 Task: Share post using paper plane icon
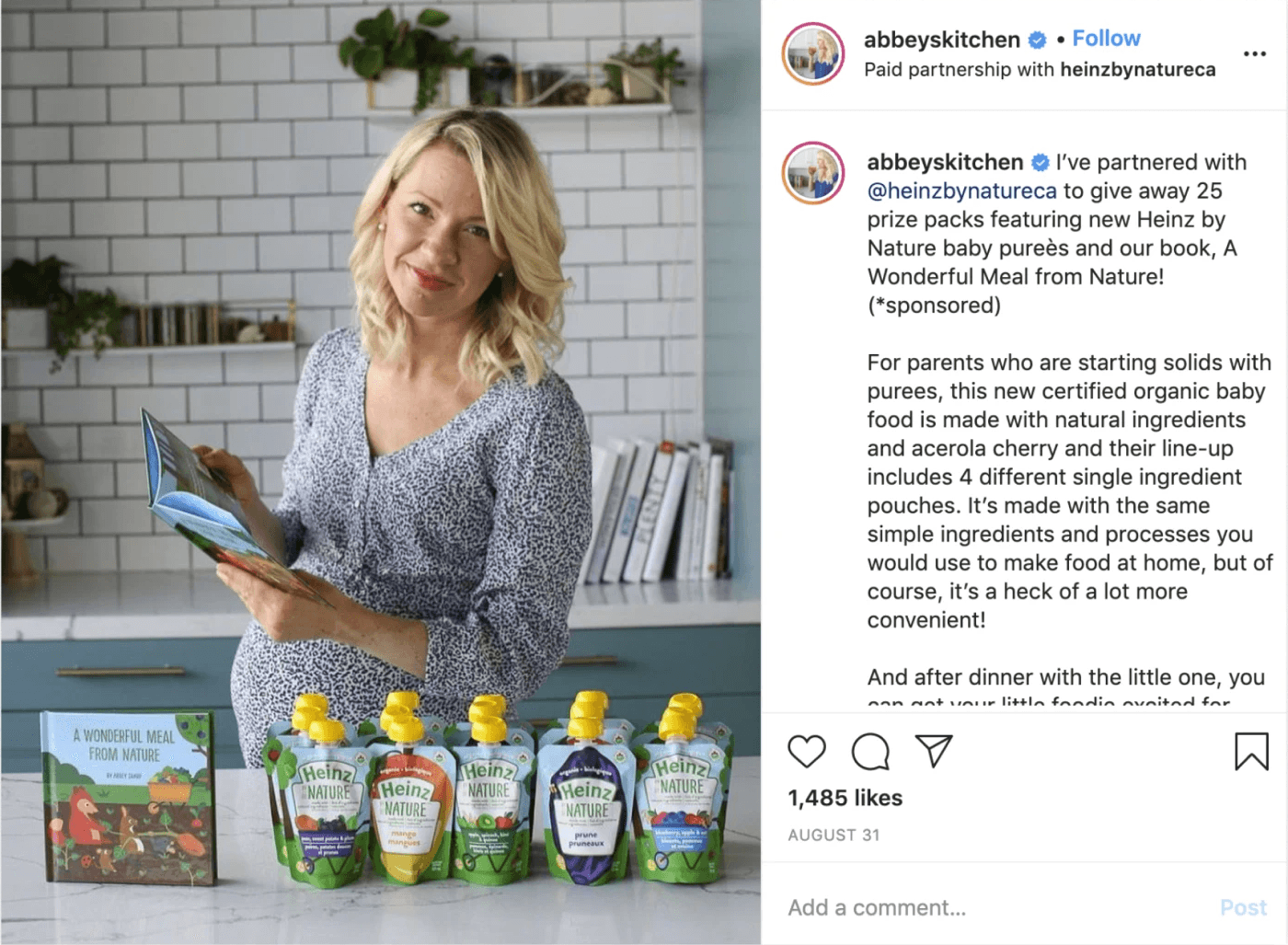pos(933,751)
